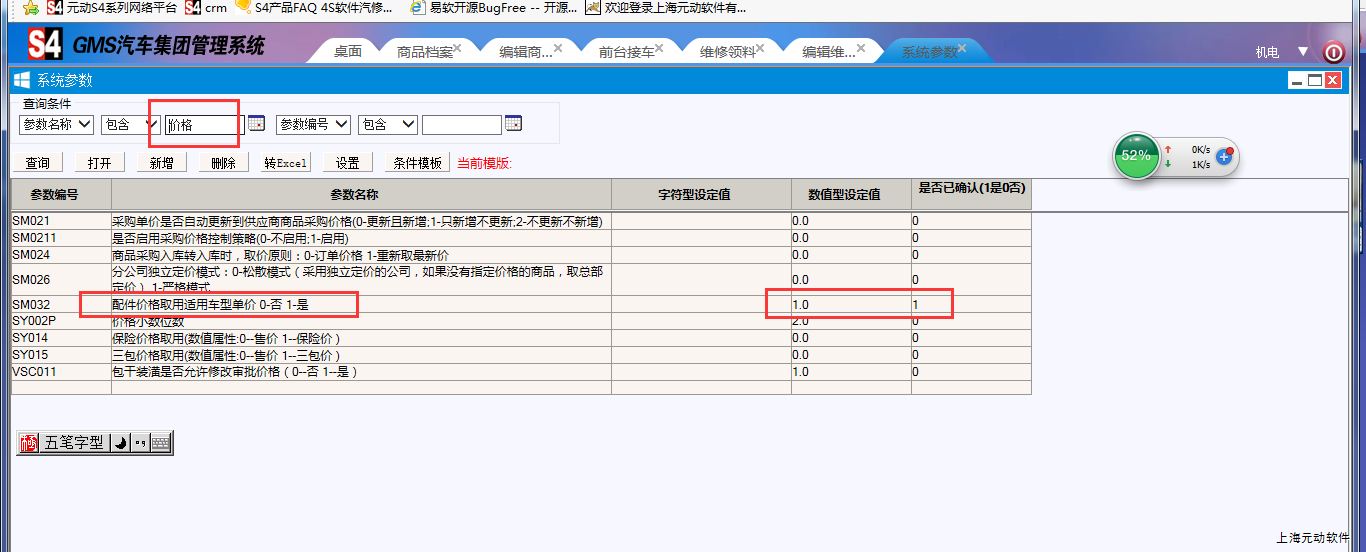Expand the 参数名称 field dropdown
The image size is (1366, 552).
tap(57, 124)
